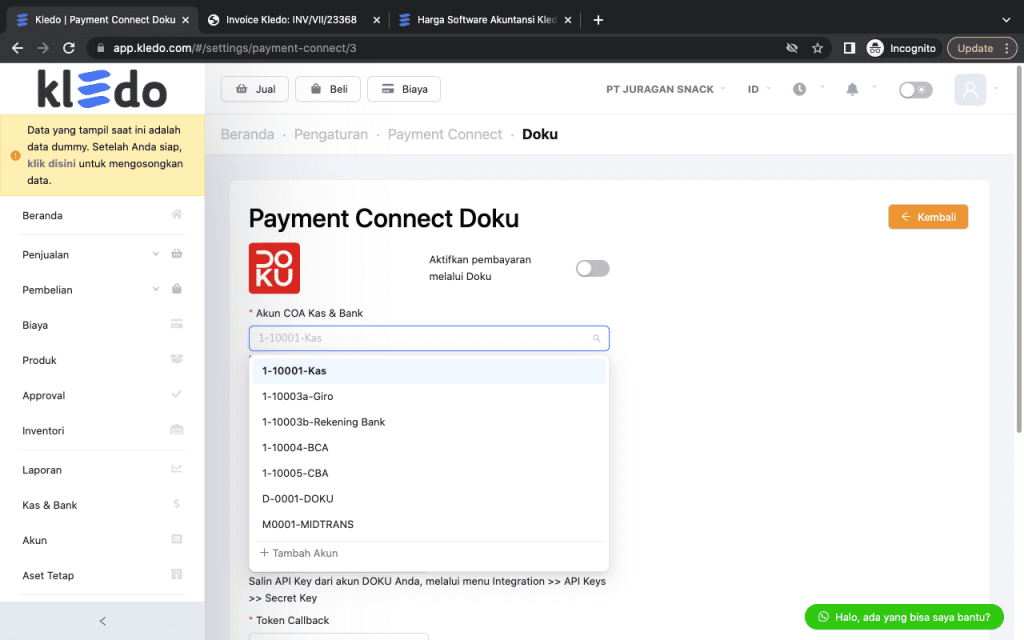The width and height of the screenshot is (1024, 640).
Task: Click the Laporan chart icon in sidebar
Action: [176, 469]
